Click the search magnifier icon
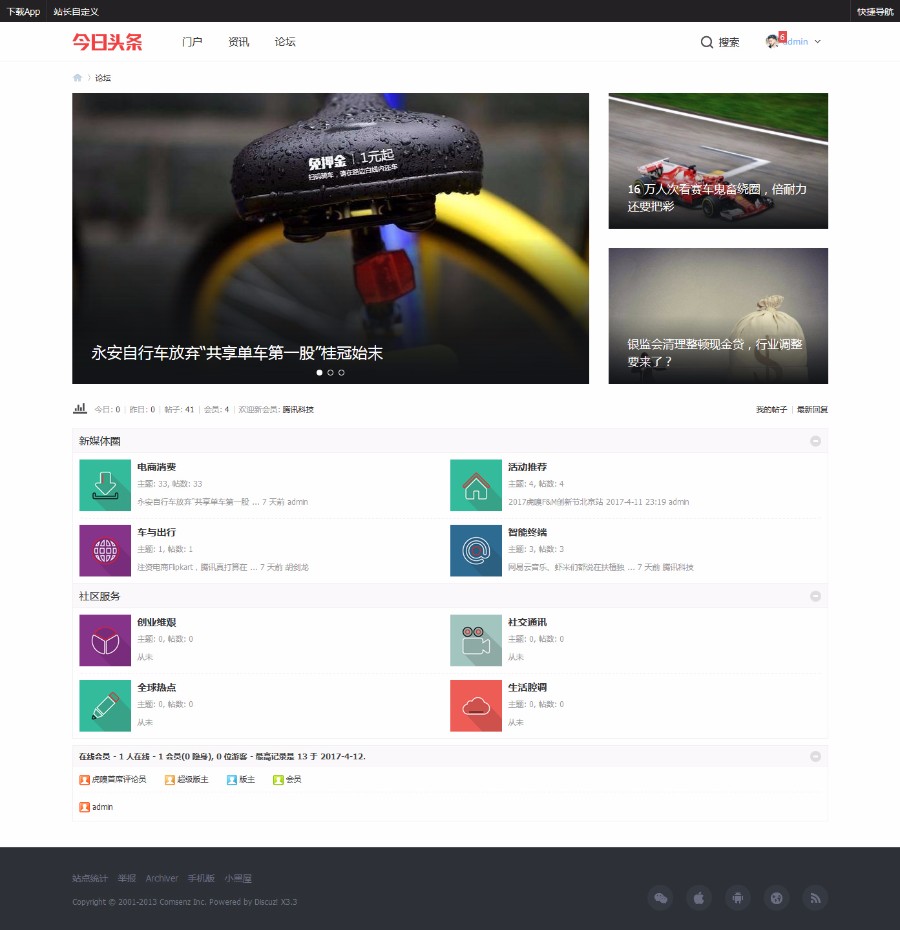Image resolution: width=900 pixels, height=930 pixels. 707,42
